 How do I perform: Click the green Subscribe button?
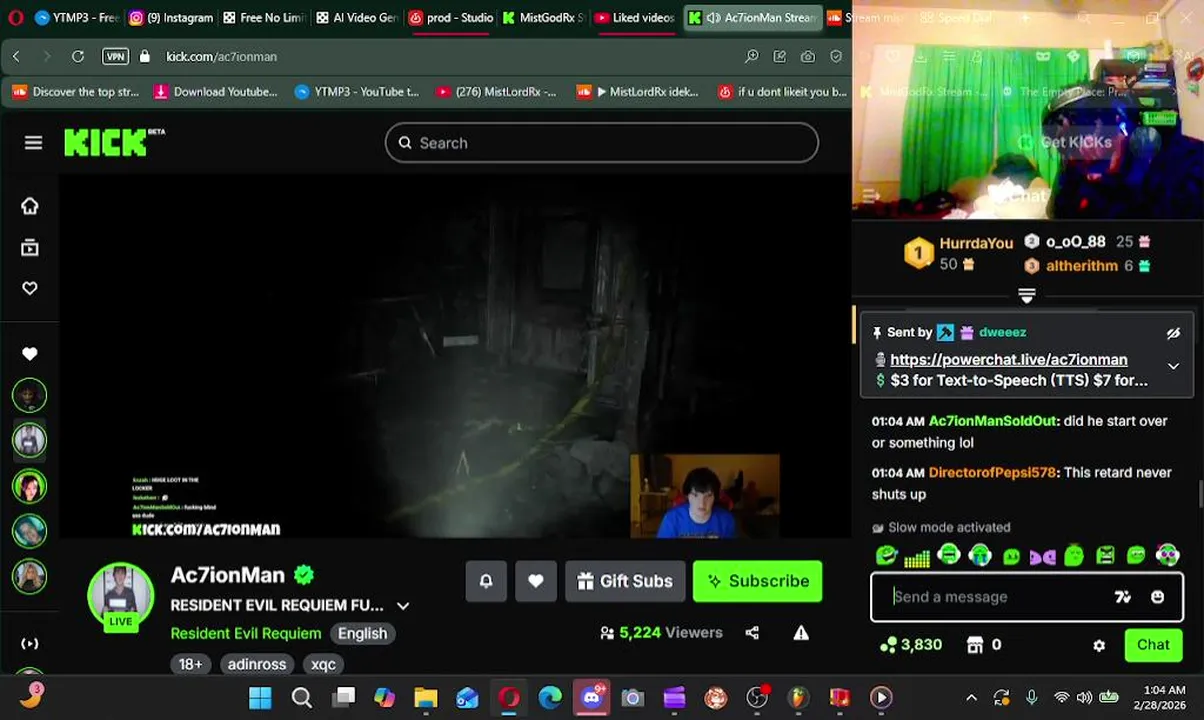point(758,581)
